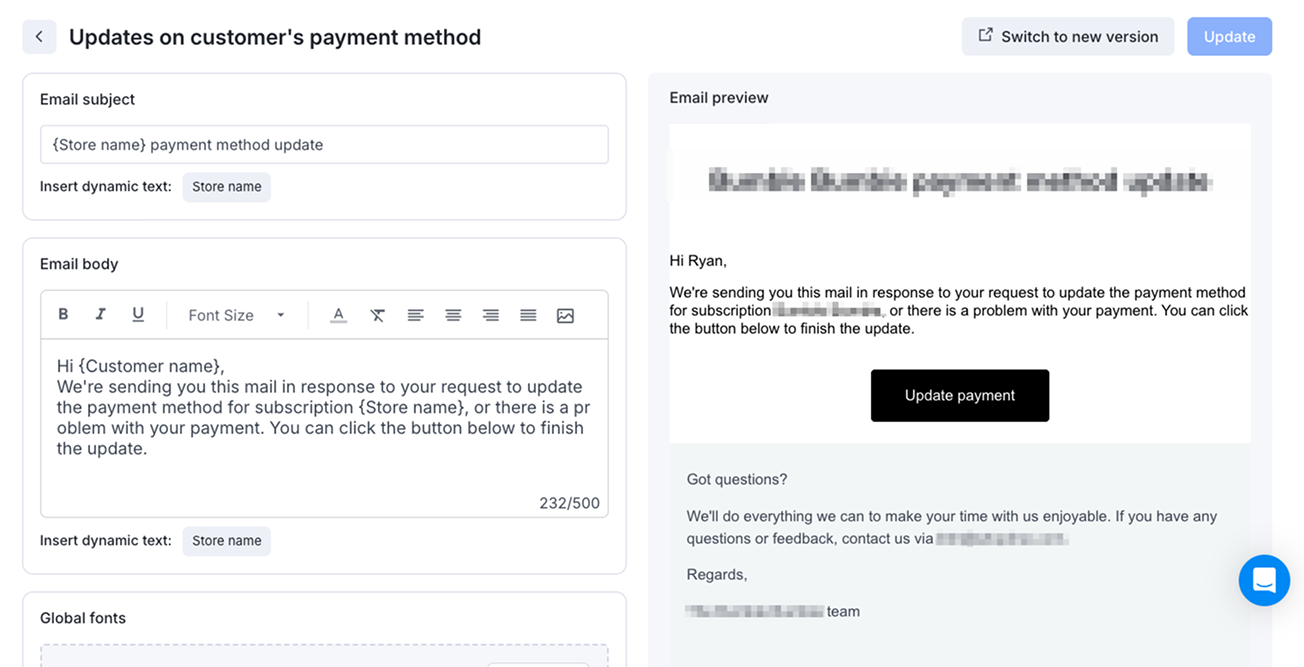
Task: Click the Update payment preview button
Action: point(960,396)
